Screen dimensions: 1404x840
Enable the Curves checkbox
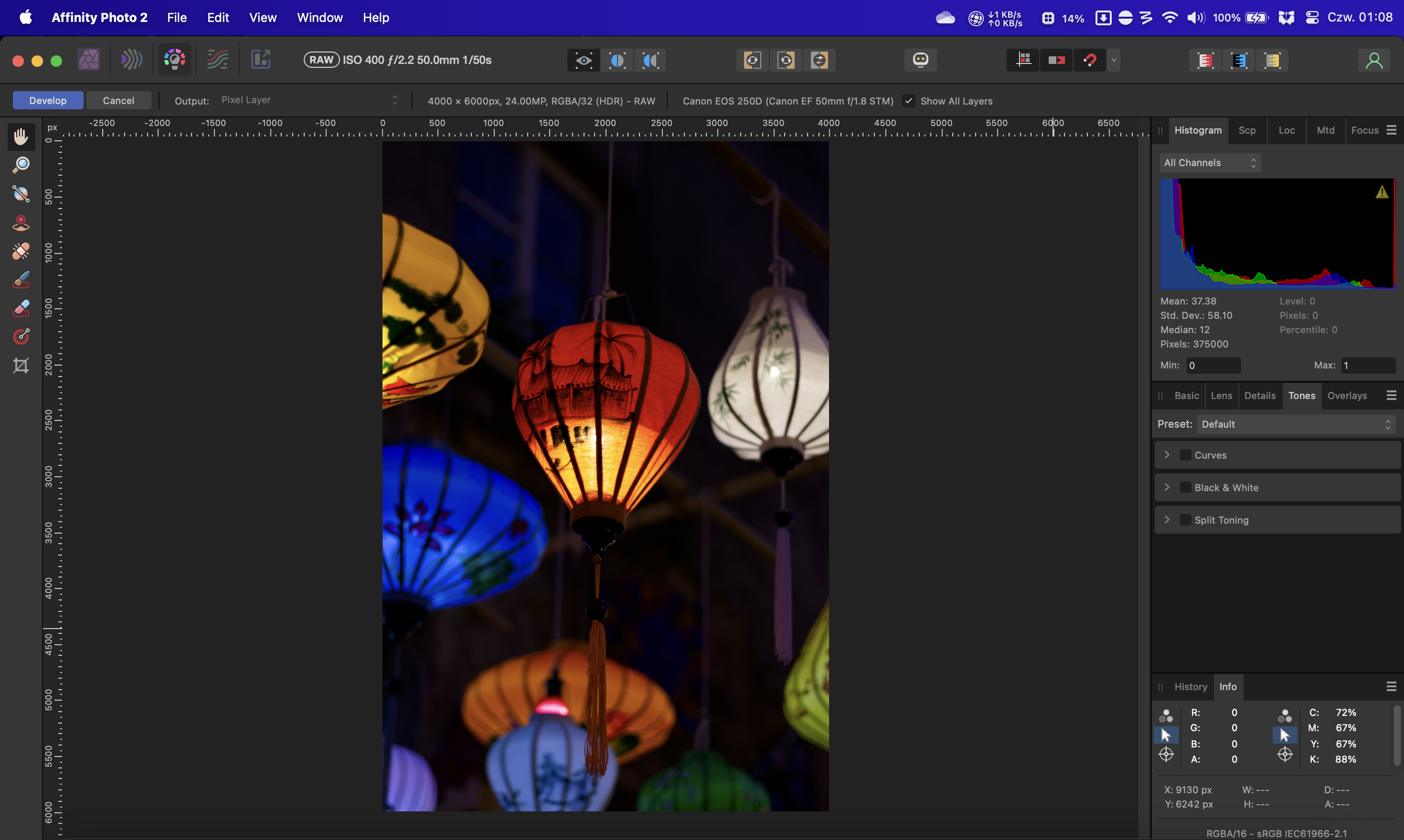point(1185,455)
